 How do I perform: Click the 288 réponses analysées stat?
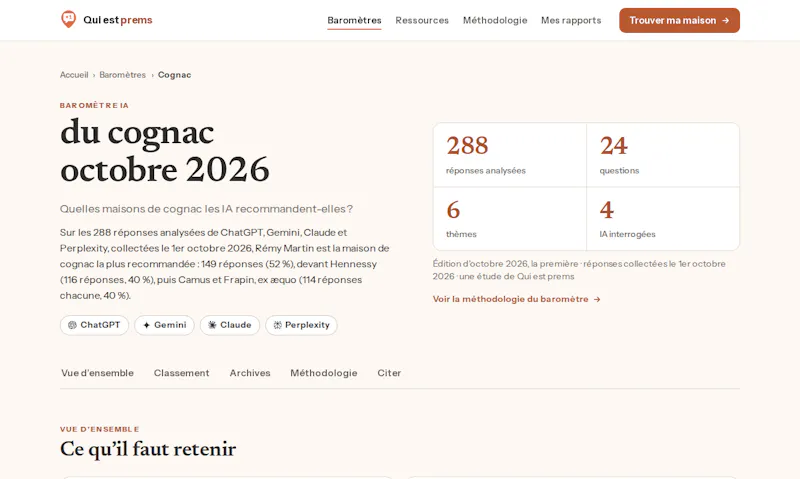click(x=510, y=155)
